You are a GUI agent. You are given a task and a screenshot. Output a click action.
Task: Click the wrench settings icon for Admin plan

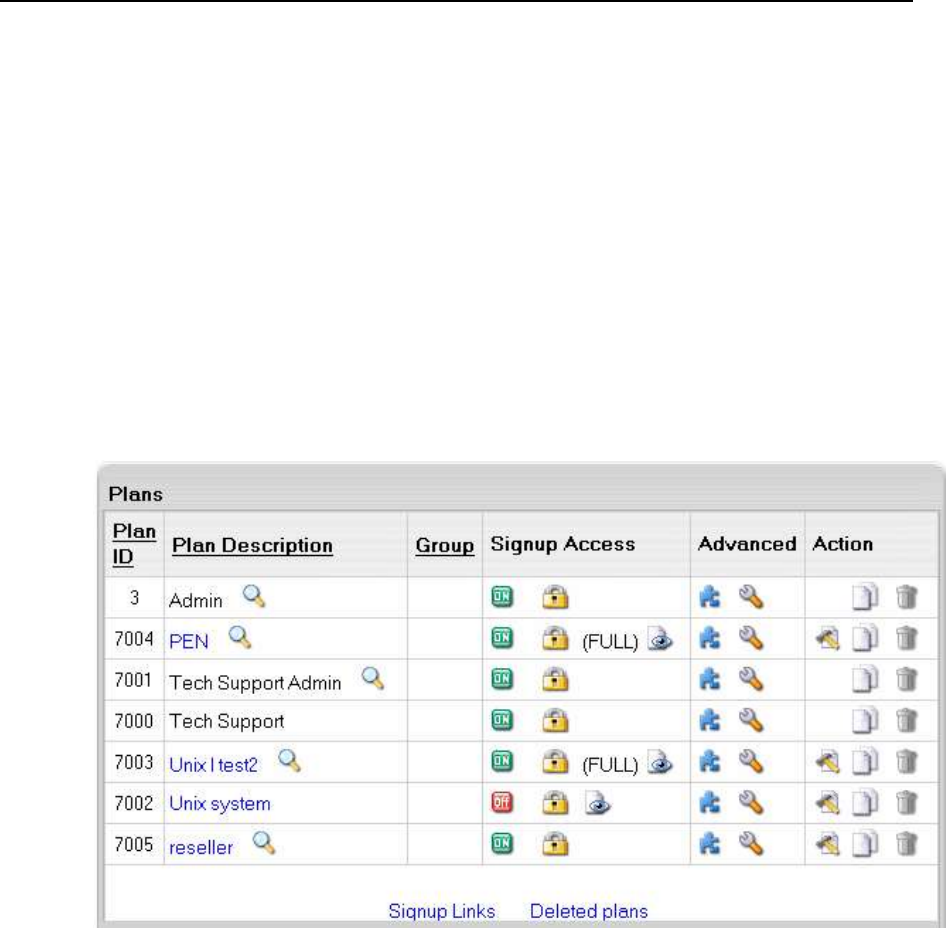[752, 597]
